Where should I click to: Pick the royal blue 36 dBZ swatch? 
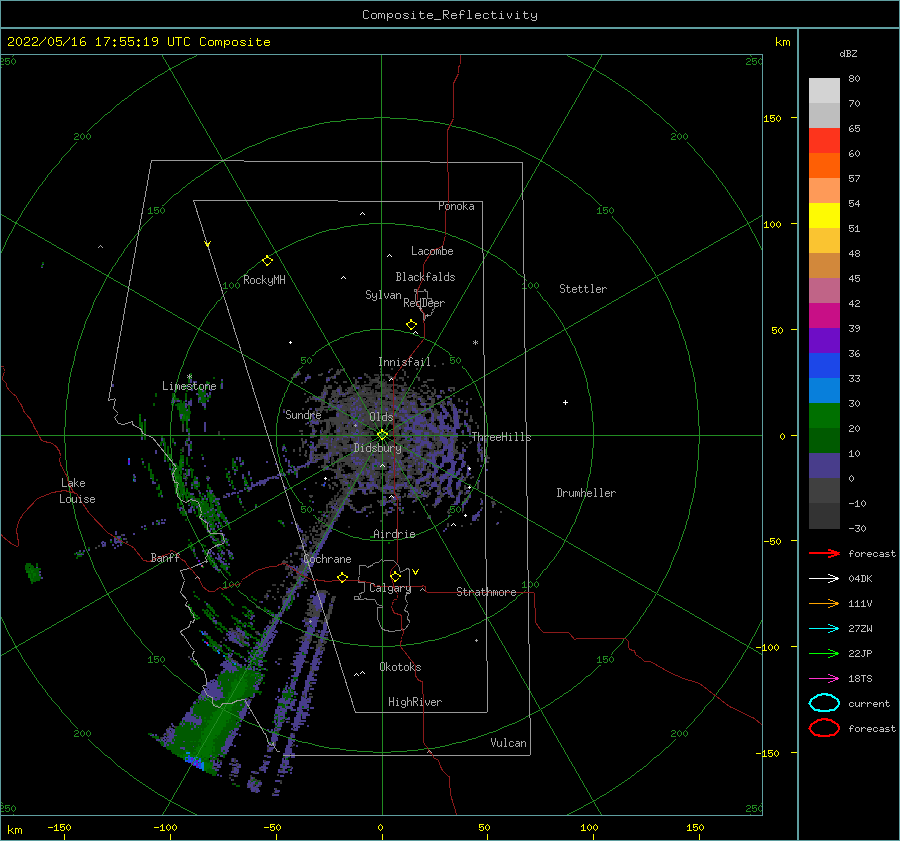(x=824, y=365)
